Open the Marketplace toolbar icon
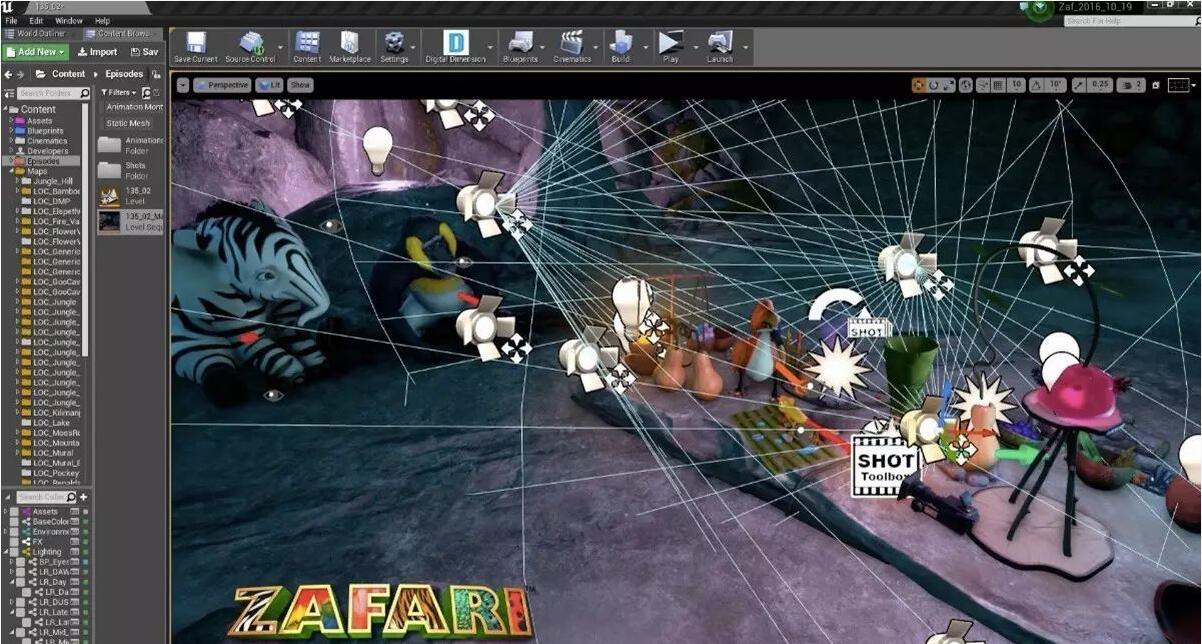1202x644 pixels. pyautogui.click(x=350, y=46)
